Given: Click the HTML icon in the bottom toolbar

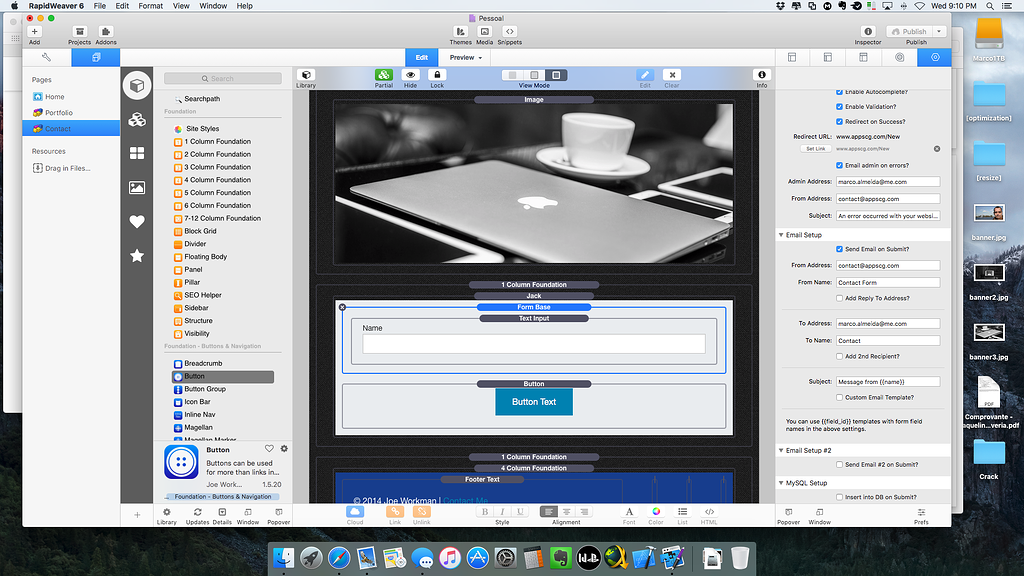Looking at the screenshot, I should click(709, 512).
